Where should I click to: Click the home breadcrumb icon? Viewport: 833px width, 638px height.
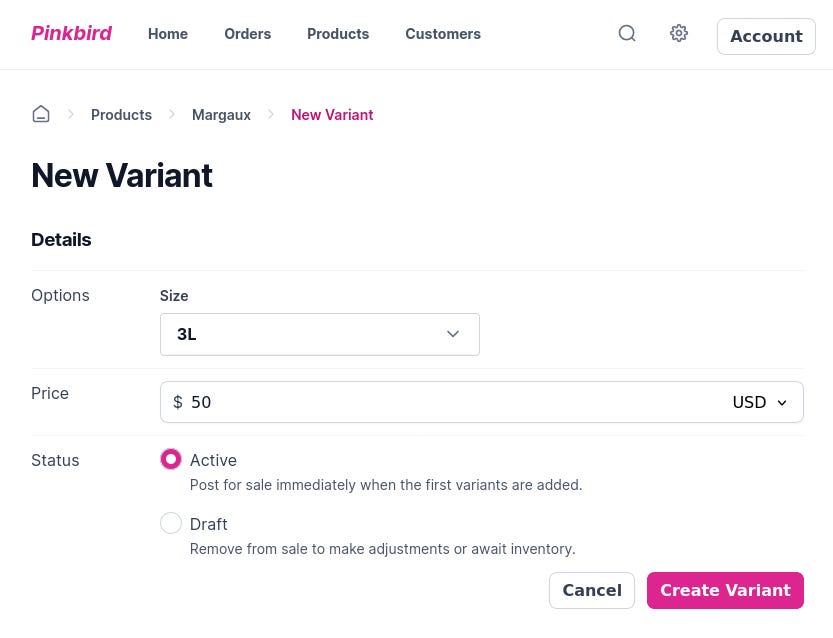(x=41, y=114)
